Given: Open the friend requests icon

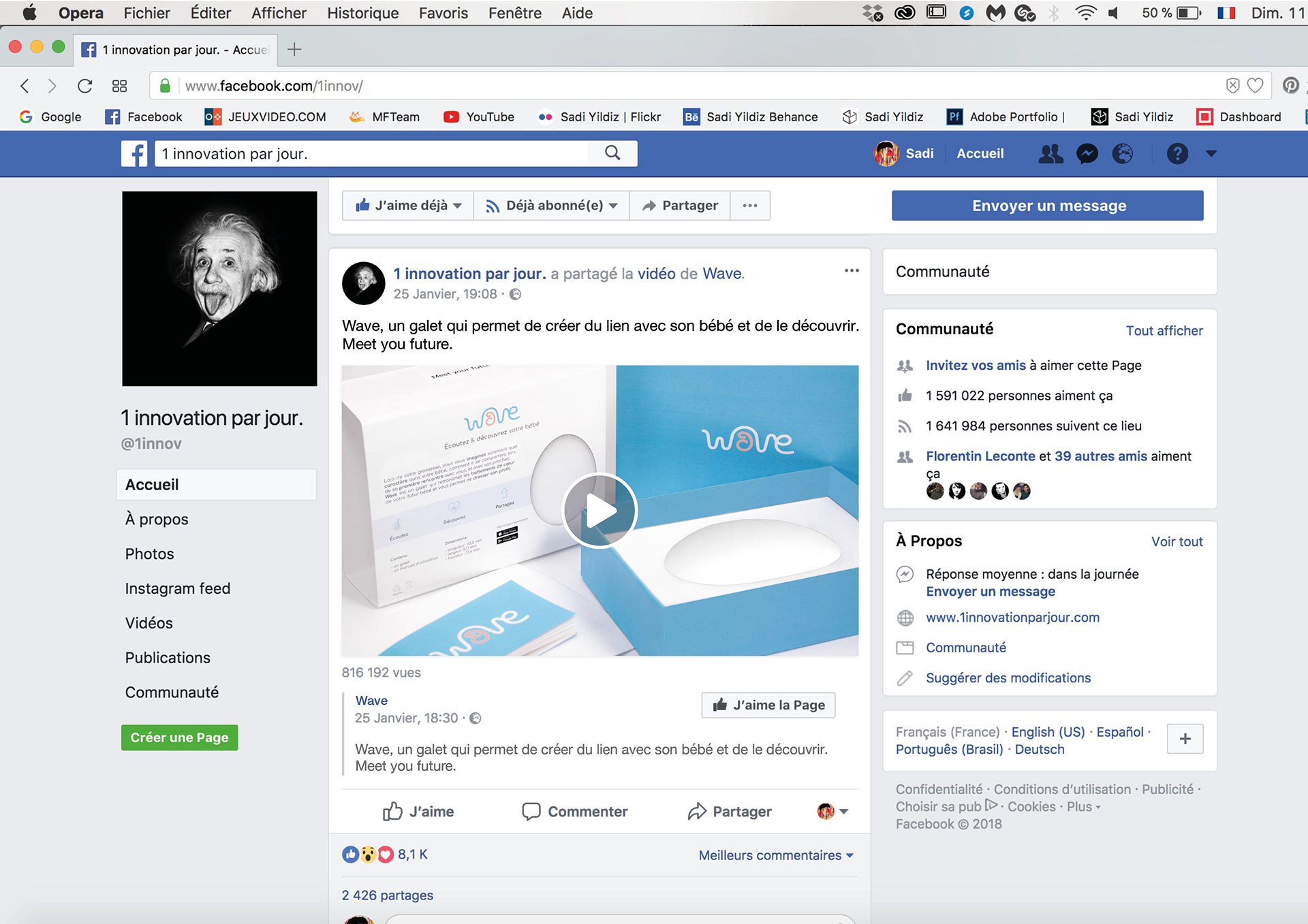Looking at the screenshot, I should [x=1050, y=154].
